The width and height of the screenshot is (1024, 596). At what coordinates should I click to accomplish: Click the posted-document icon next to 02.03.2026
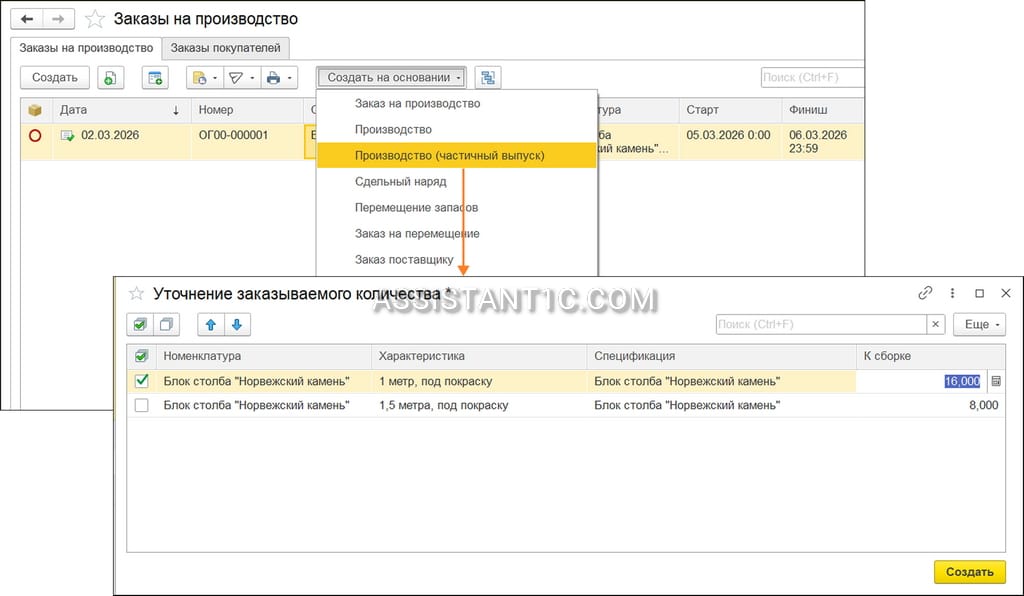(x=67, y=136)
